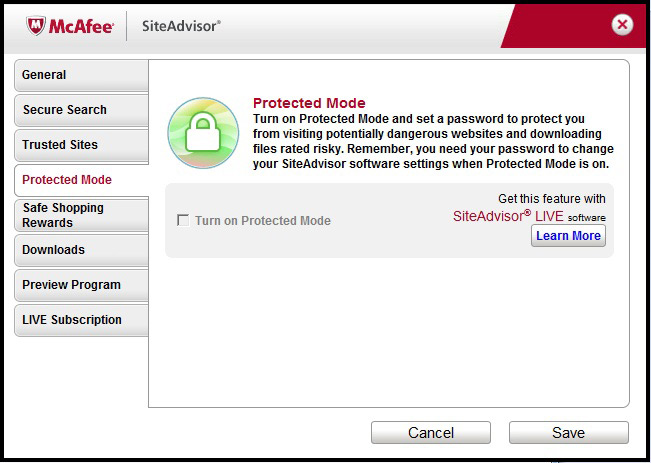
Task: Enable the Turn on Protected Mode checkbox
Action: [x=183, y=220]
